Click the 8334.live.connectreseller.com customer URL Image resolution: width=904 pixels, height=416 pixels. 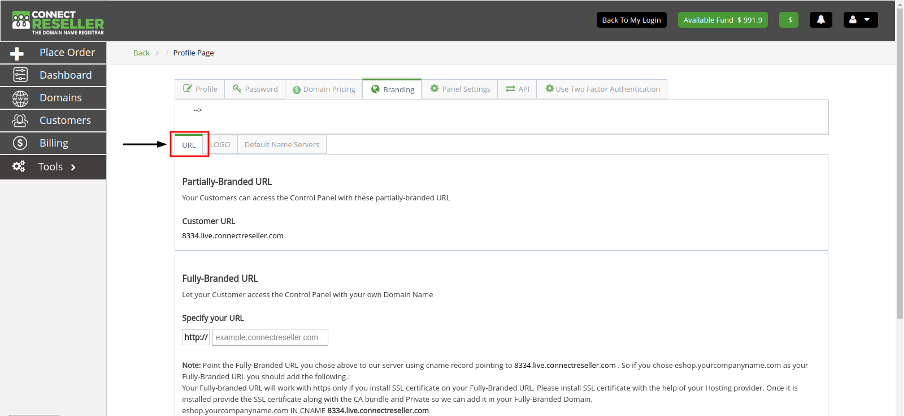(232, 236)
